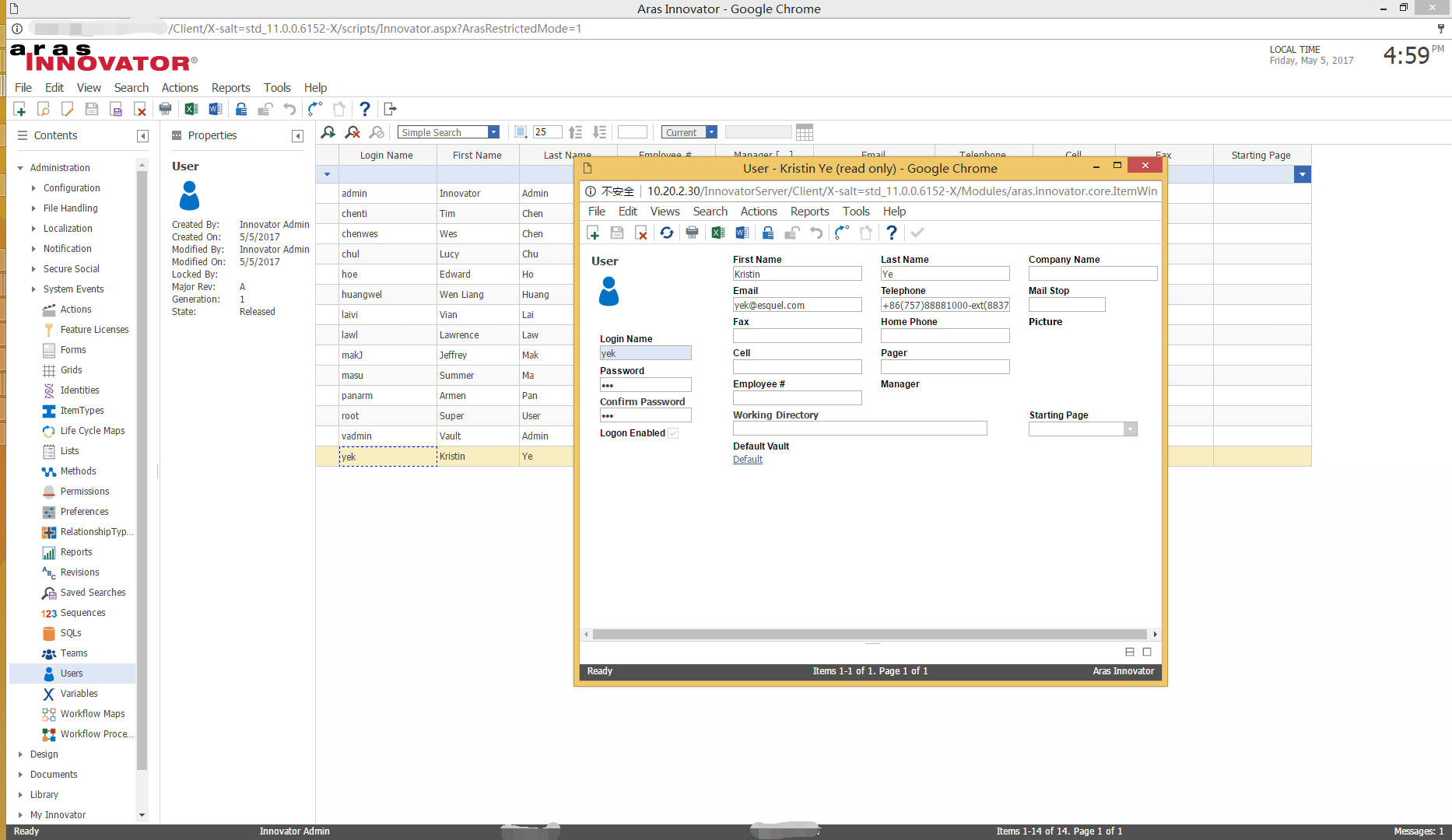Click the Login Name field showing yek

645,353
